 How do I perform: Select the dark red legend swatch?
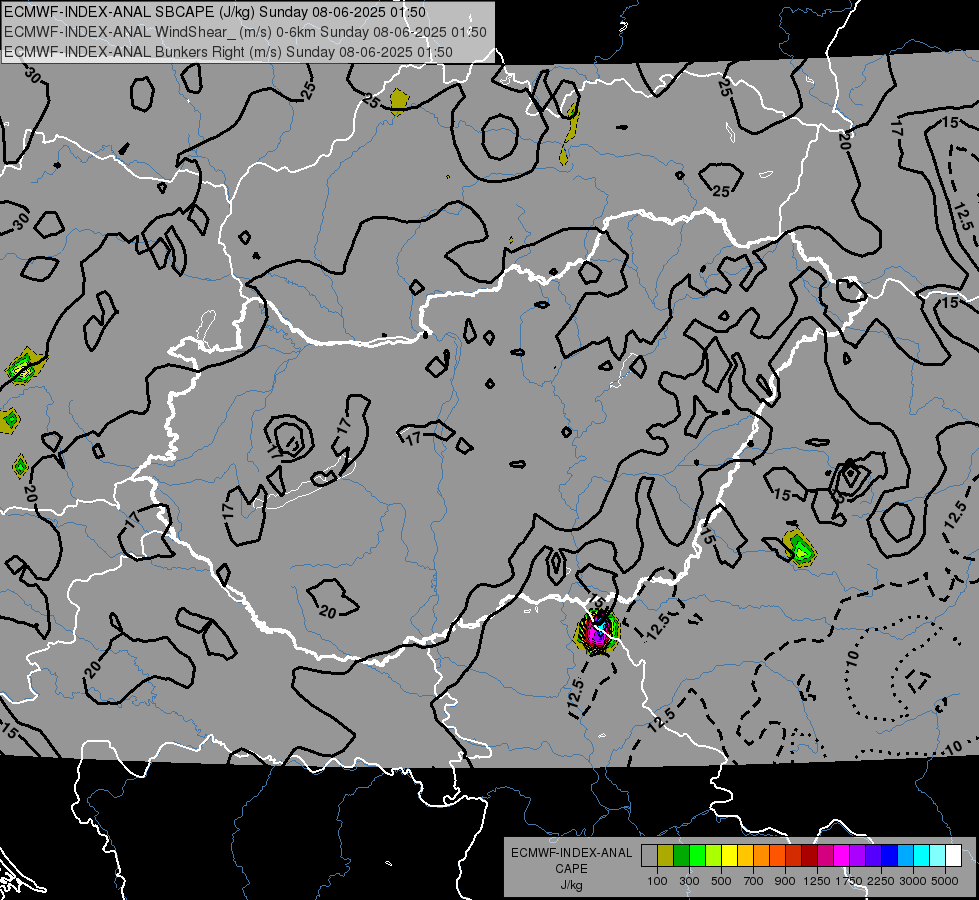[x=810, y=856]
